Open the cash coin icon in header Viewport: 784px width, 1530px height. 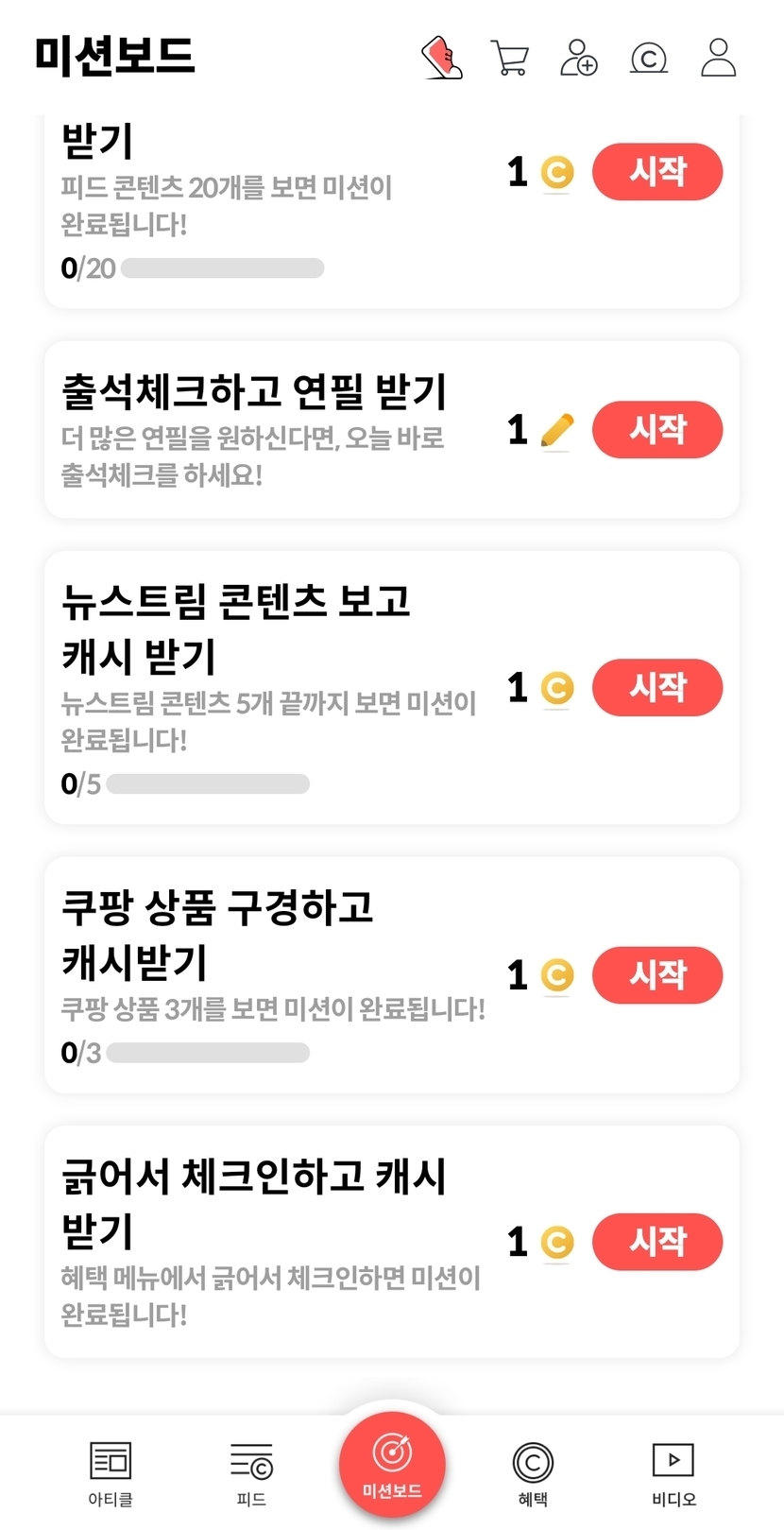649,58
